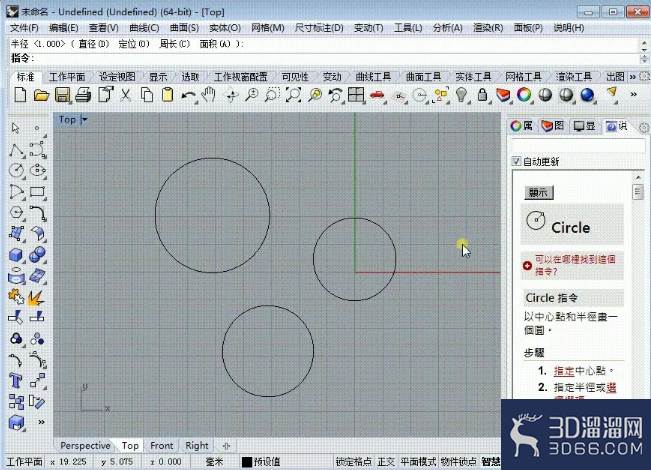Switch to the Perspective viewport tab
This screenshot has height=470, width=651.
pyautogui.click(x=85, y=446)
